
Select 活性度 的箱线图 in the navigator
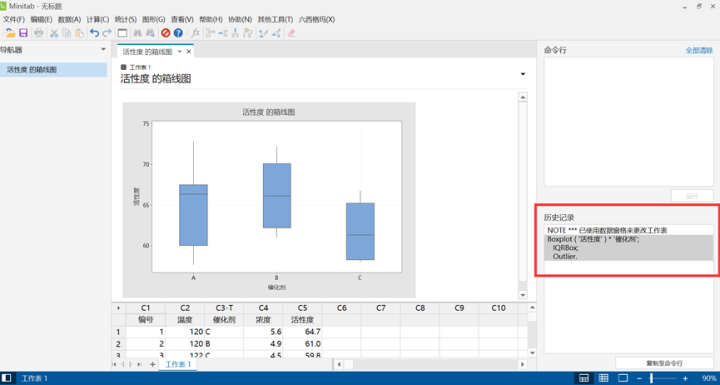(53, 70)
